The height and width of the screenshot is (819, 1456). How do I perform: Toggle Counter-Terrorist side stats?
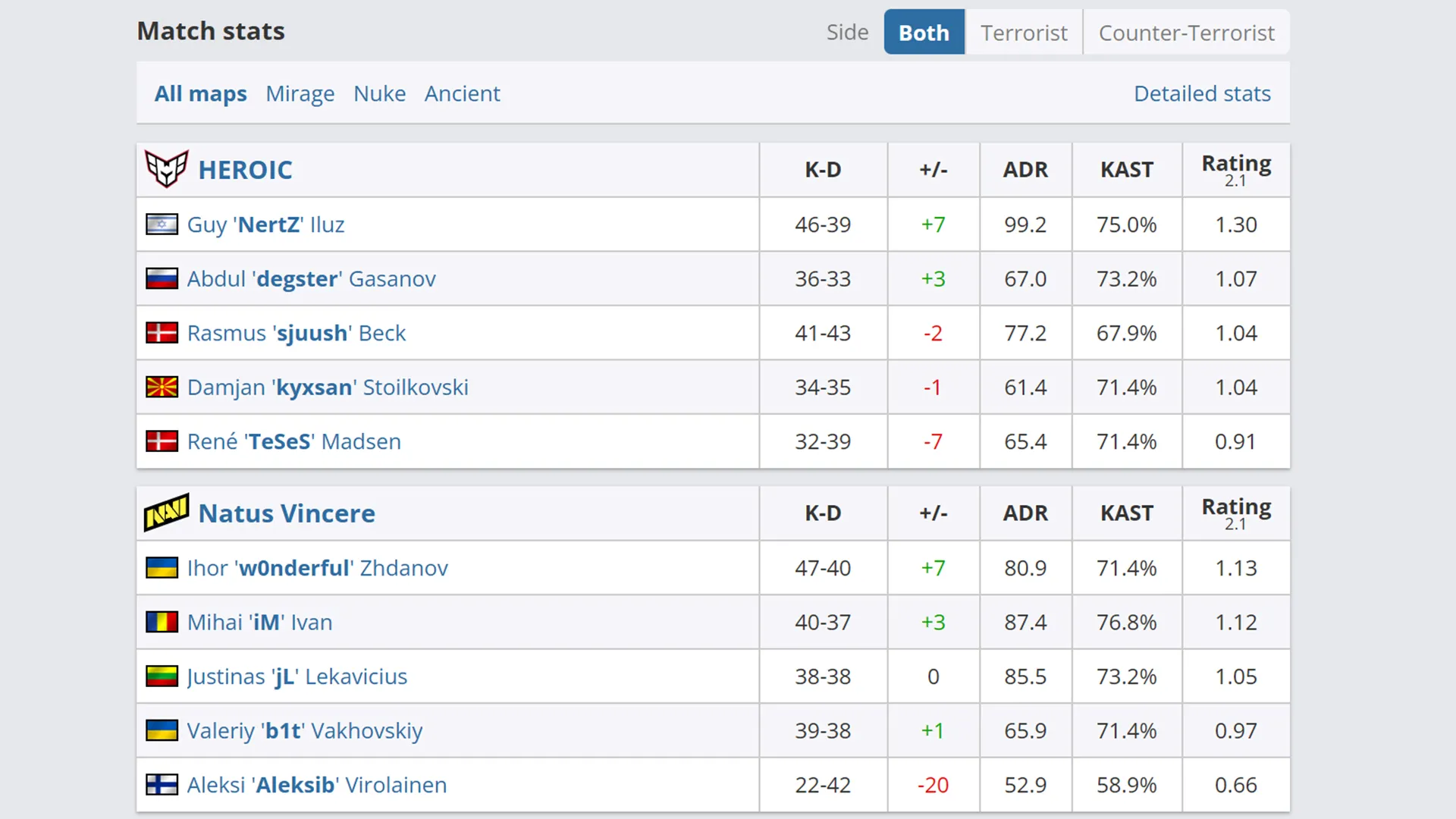coord(1186,32)
